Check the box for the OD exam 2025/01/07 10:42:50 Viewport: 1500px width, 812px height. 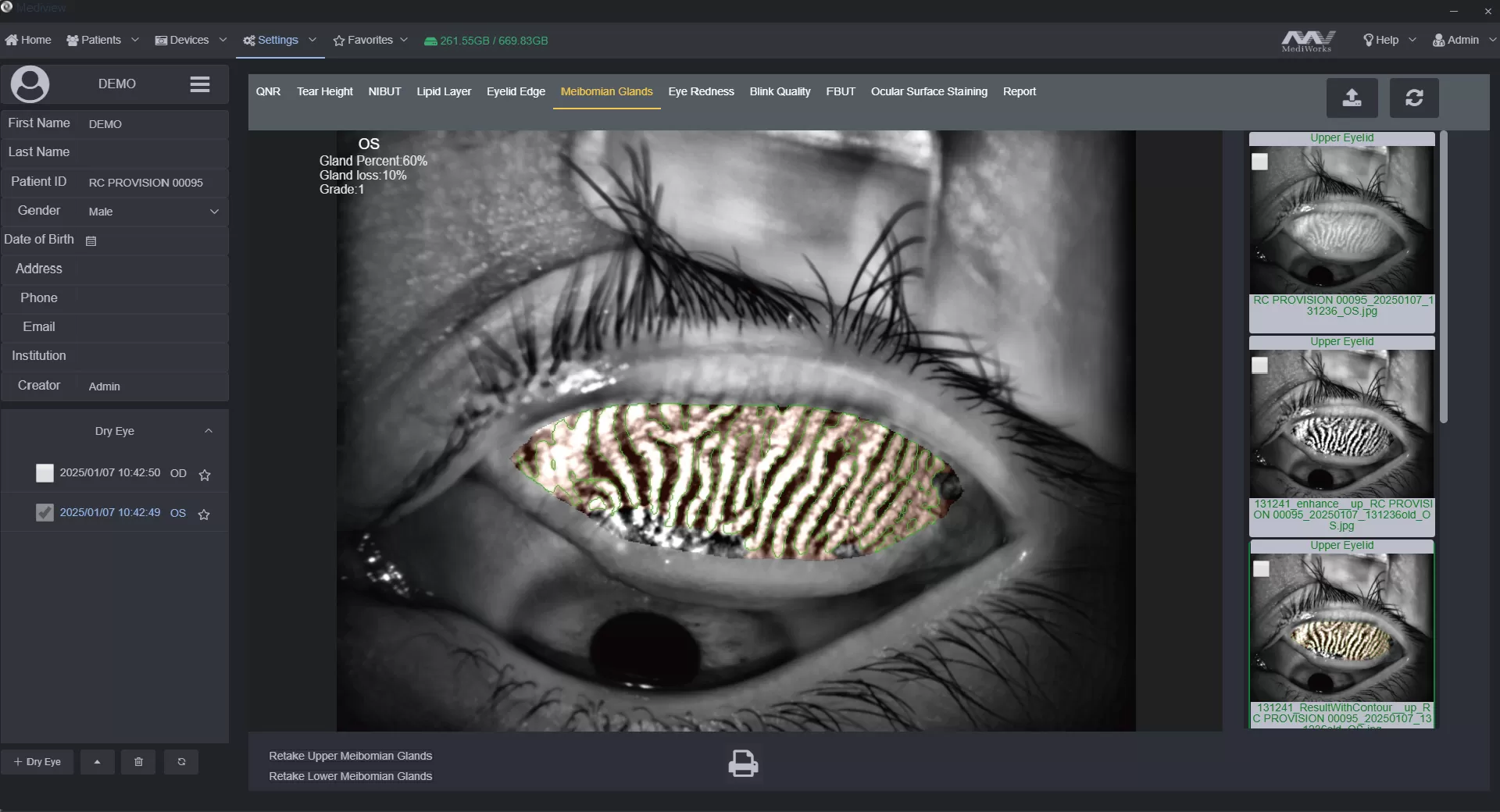pyautogui.click(x=45, y=473)
